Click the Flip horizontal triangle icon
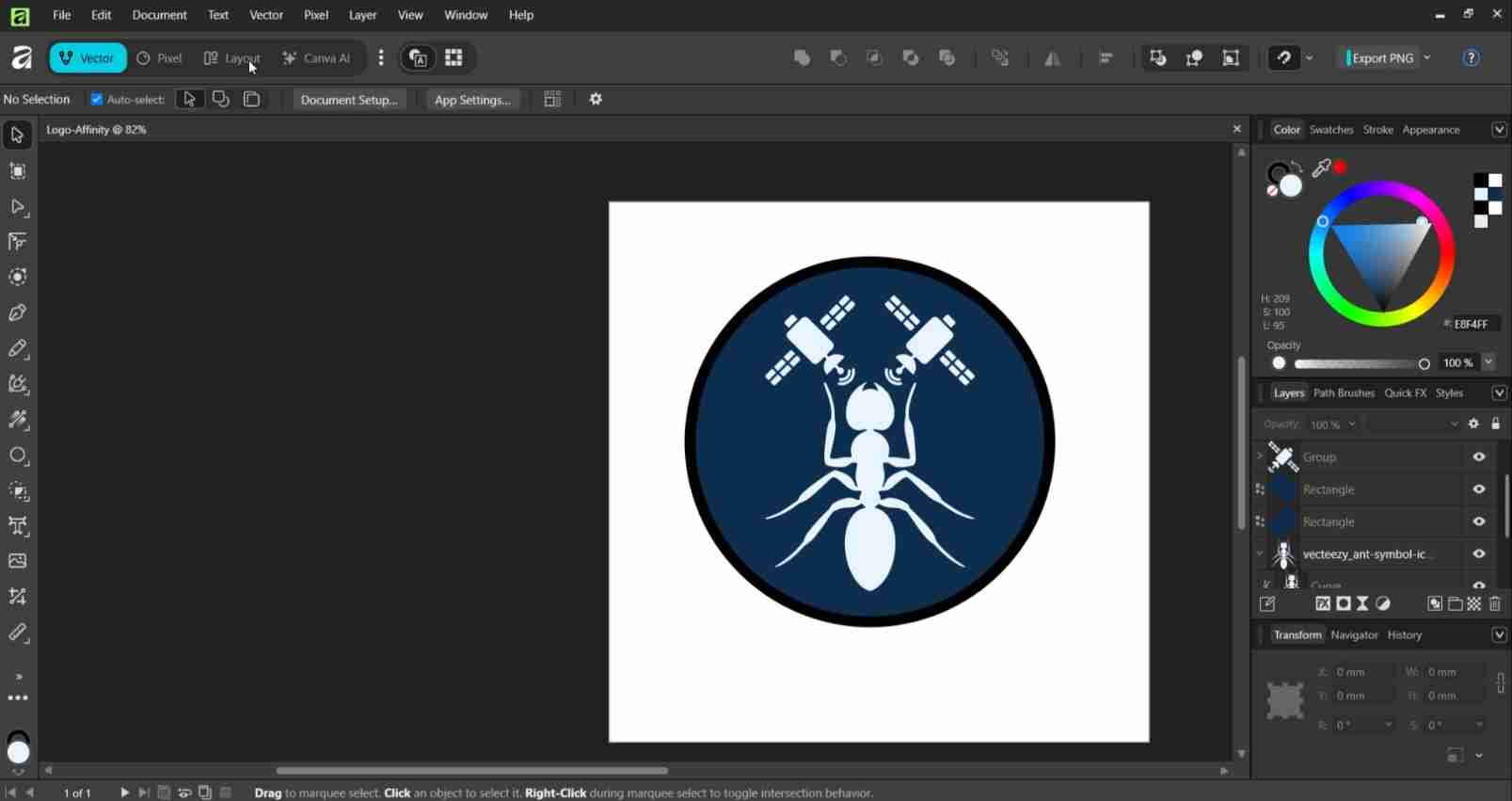The width and height of the screenshot is (1512, 801). (1053, 58)
